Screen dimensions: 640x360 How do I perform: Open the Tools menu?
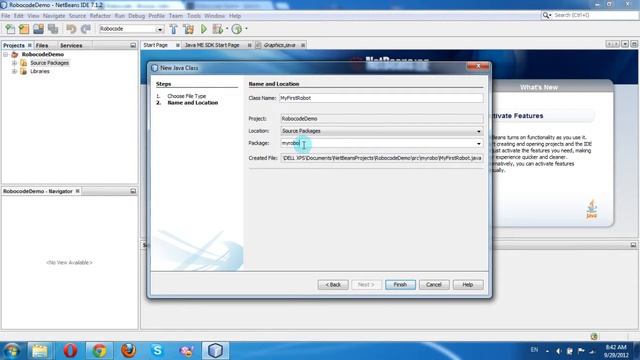coord(194,16)
